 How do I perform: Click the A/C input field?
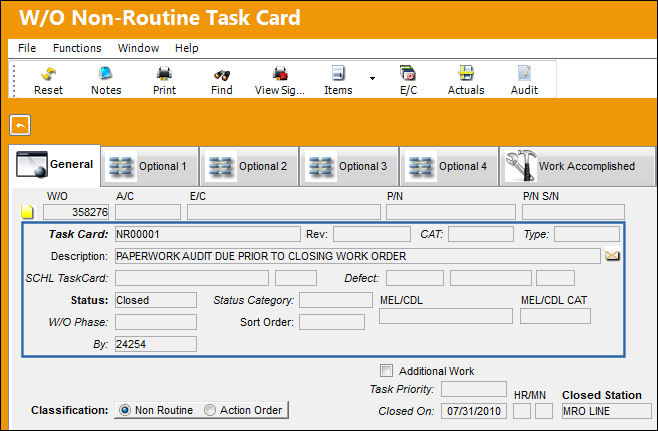(148, 212)
